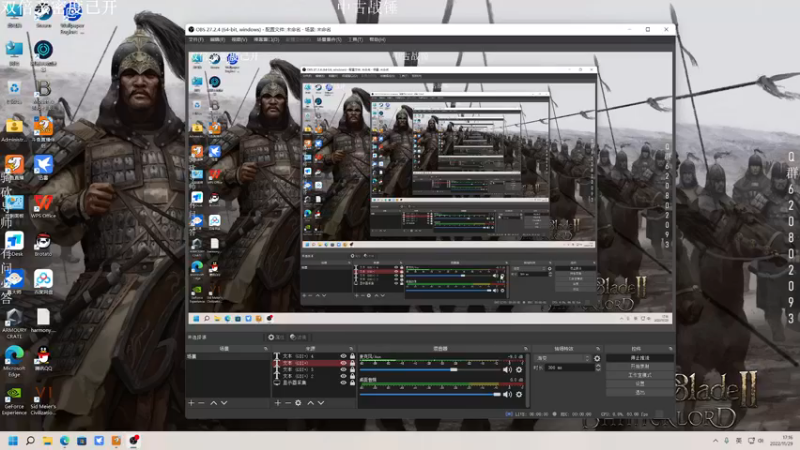Select the 场景 item in Scenes list
The height and width of the screenshot is (450, 800).
tap(228, 356)
